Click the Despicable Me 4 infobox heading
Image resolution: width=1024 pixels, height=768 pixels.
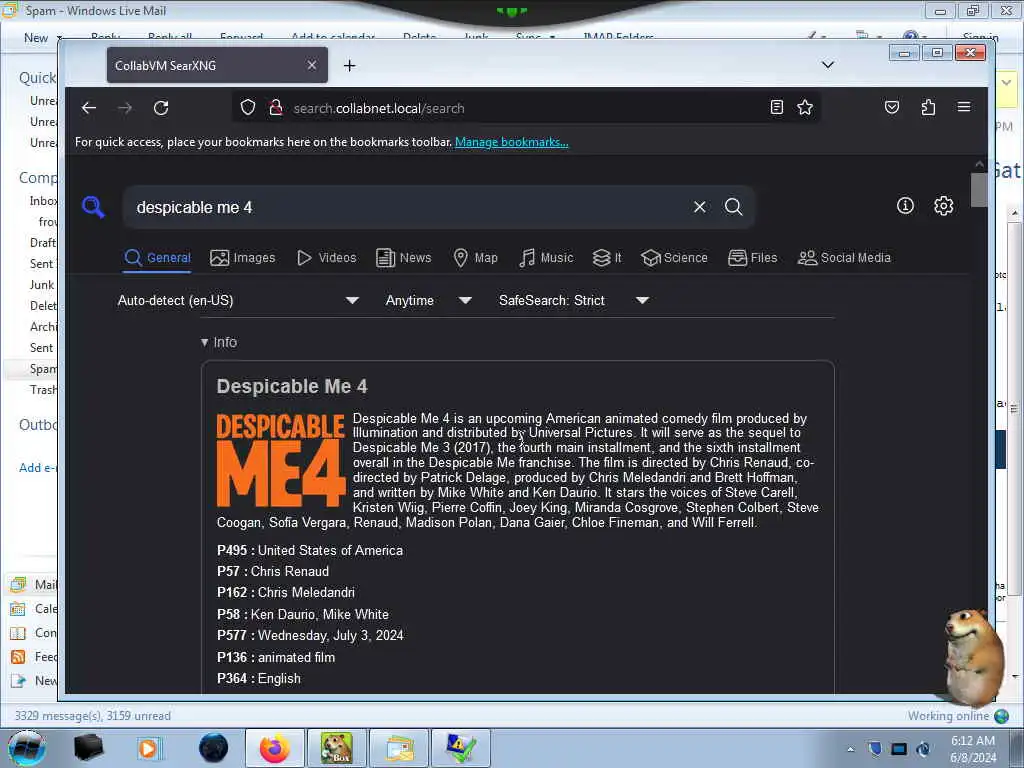[x=292, y=387]
